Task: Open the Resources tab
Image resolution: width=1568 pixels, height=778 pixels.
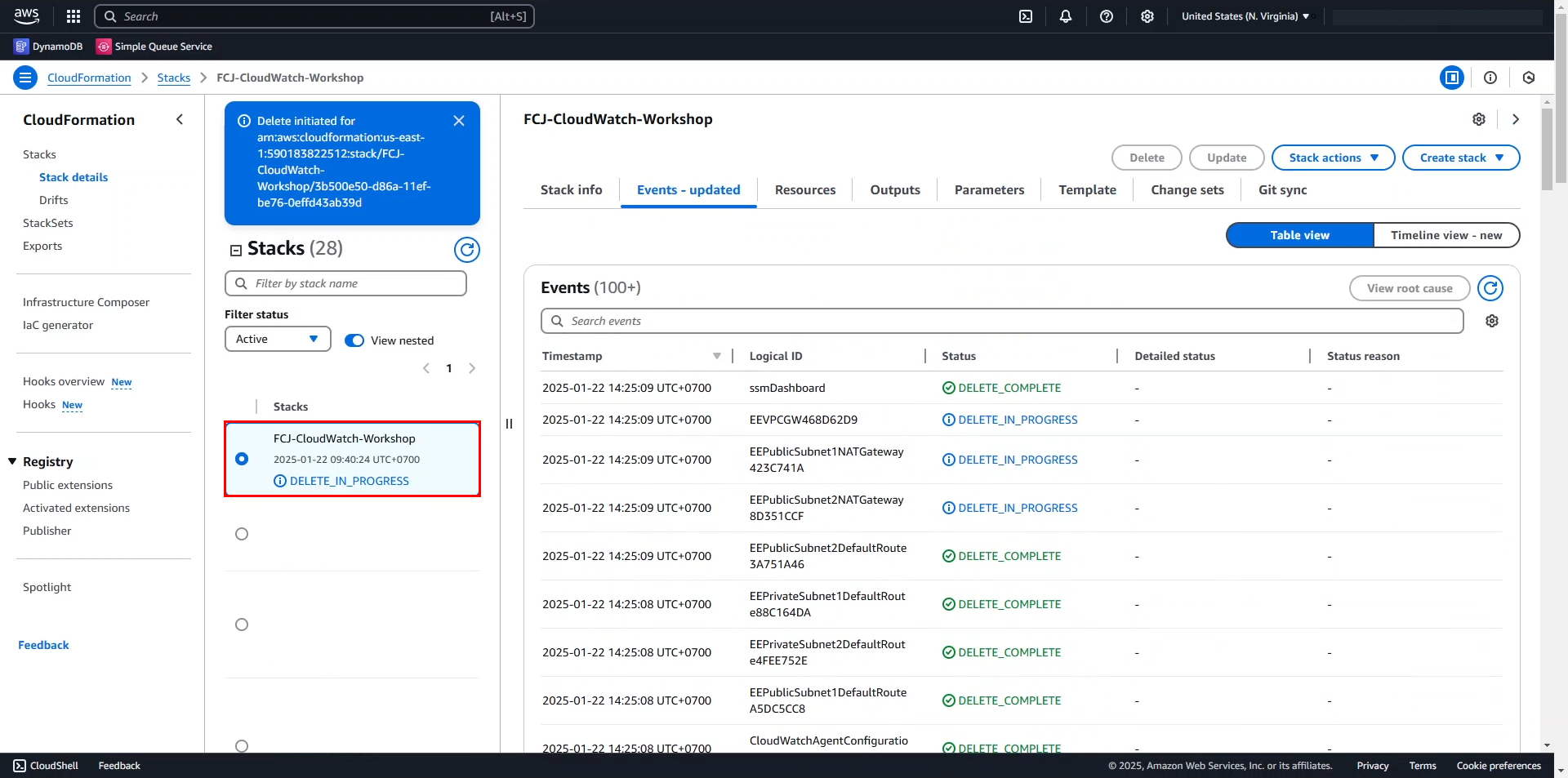Action: (805, 189)
